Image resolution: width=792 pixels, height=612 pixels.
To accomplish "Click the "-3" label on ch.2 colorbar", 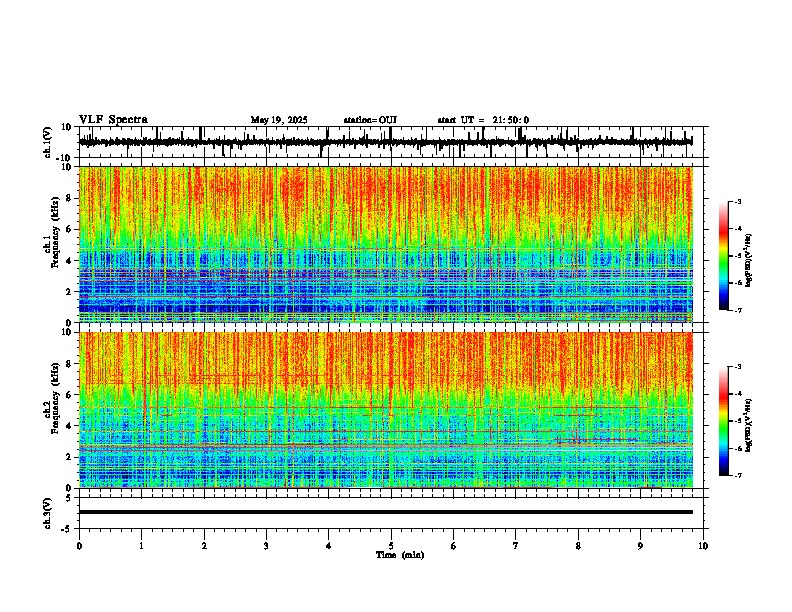I will click(x=737, y=367).
